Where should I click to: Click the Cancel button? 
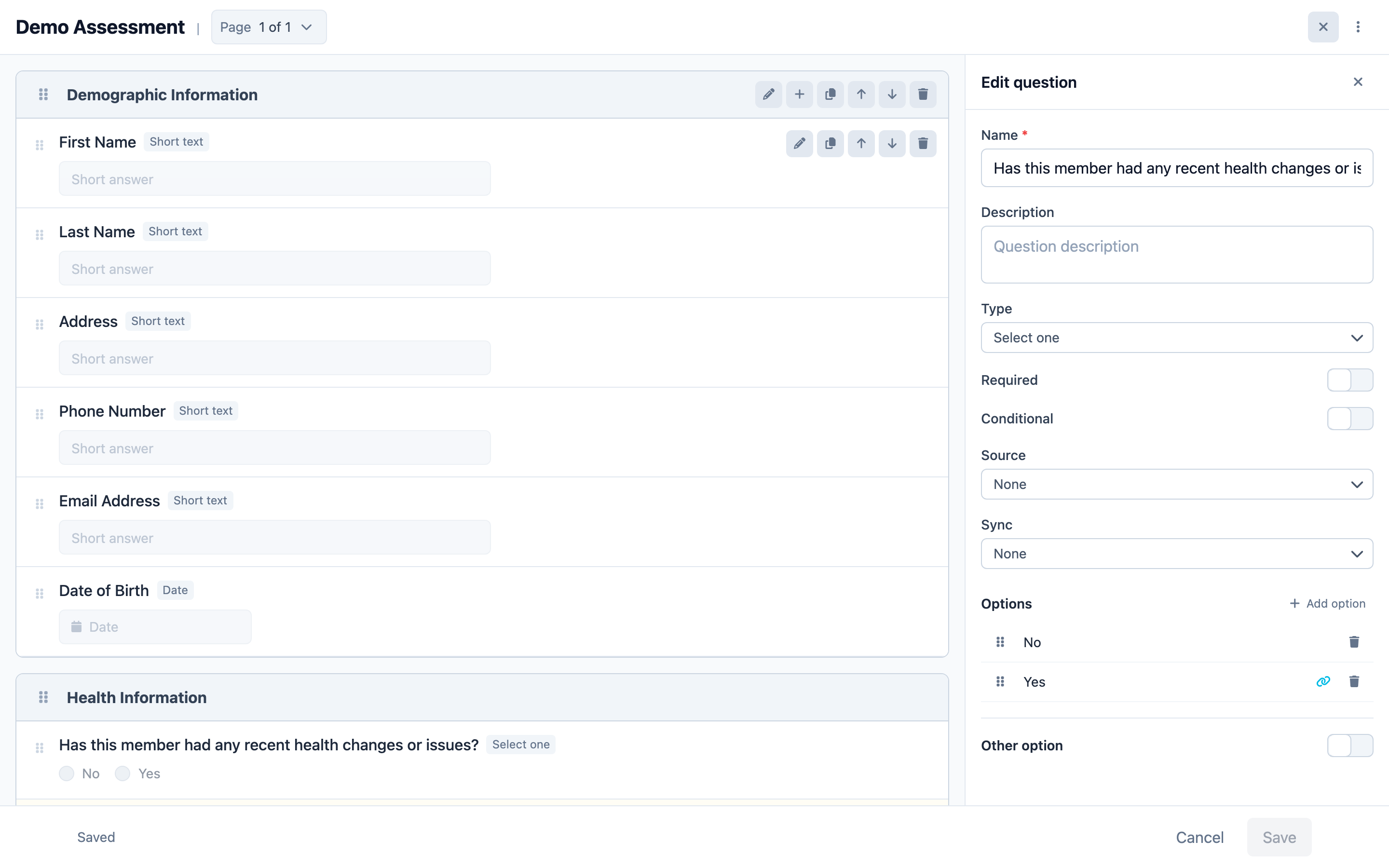tap(1199, 838)
